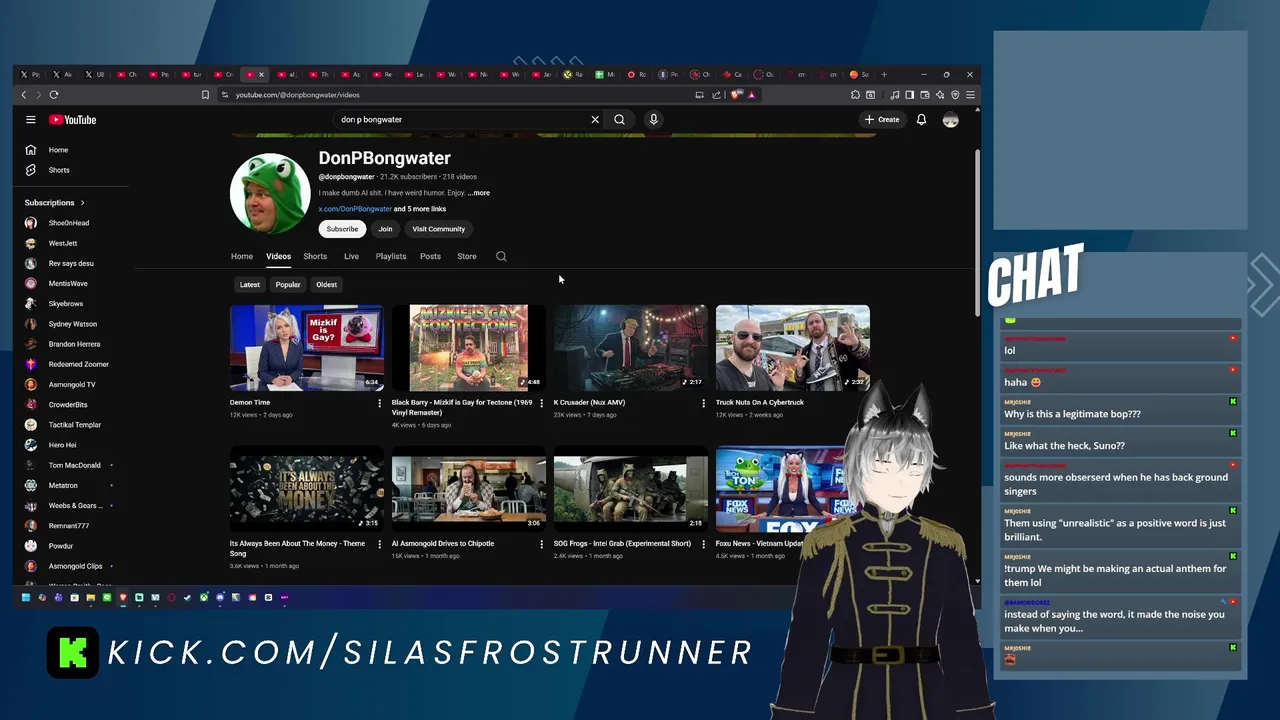This screenshot has width=1280, height=720.
Task: Bookmark this page using the bookmark icon
Action: (205, 95)
